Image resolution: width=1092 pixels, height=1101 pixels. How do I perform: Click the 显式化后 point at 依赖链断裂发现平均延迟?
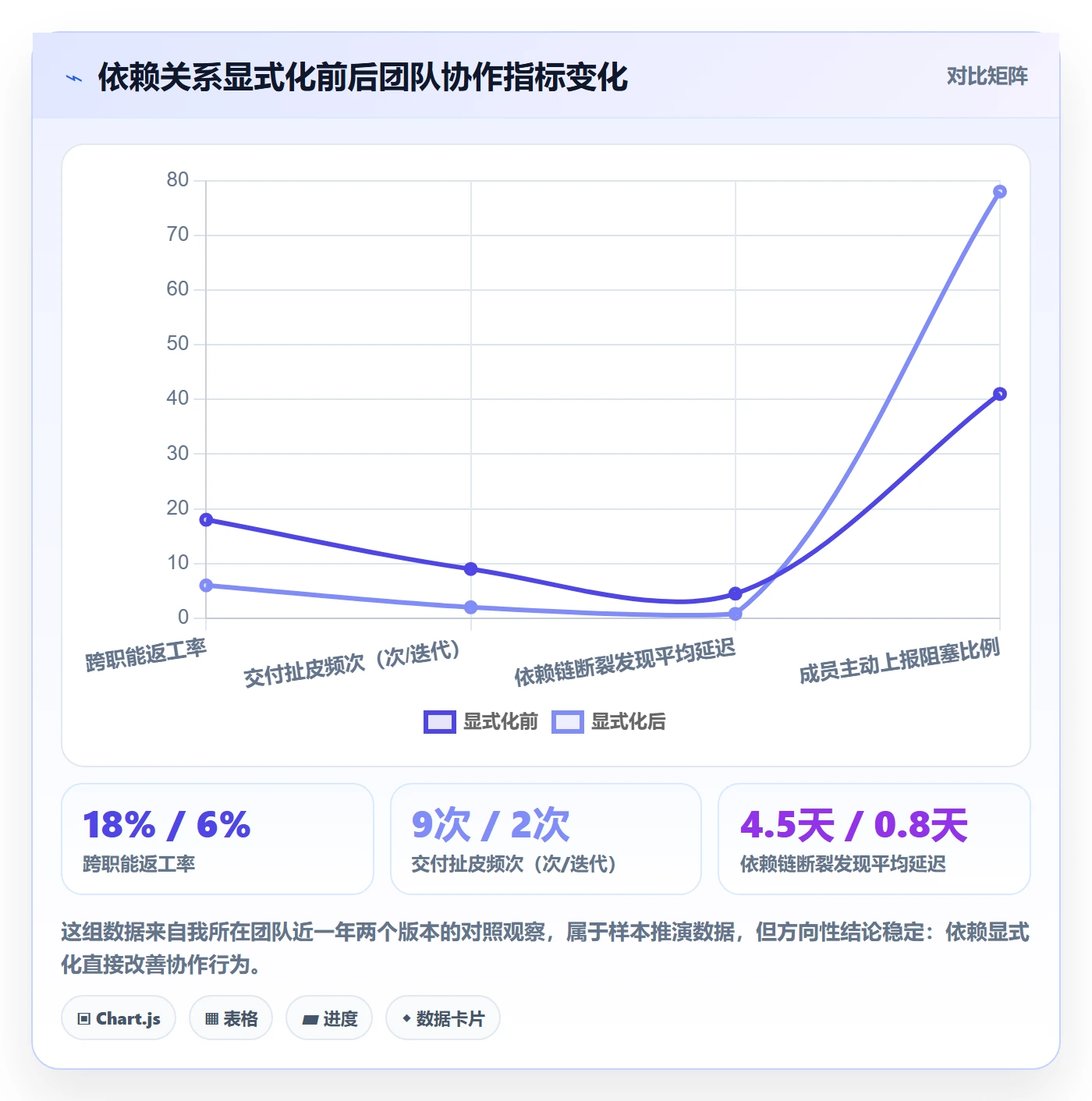click(x=736, y=614)
